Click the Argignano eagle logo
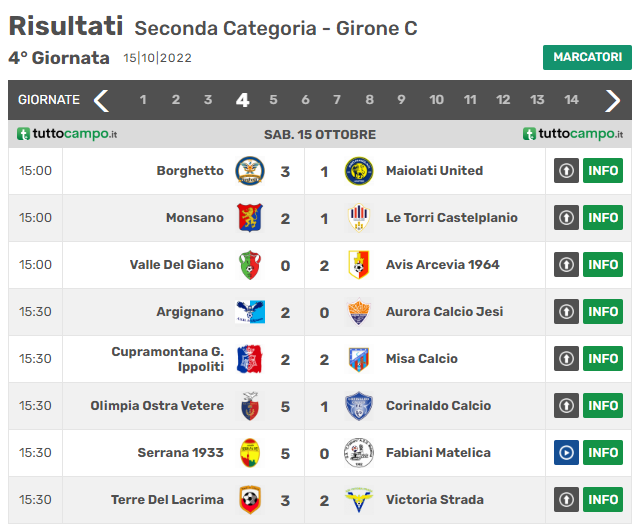Viewport: 638px width, 532px height. click(x=250, y=312)
